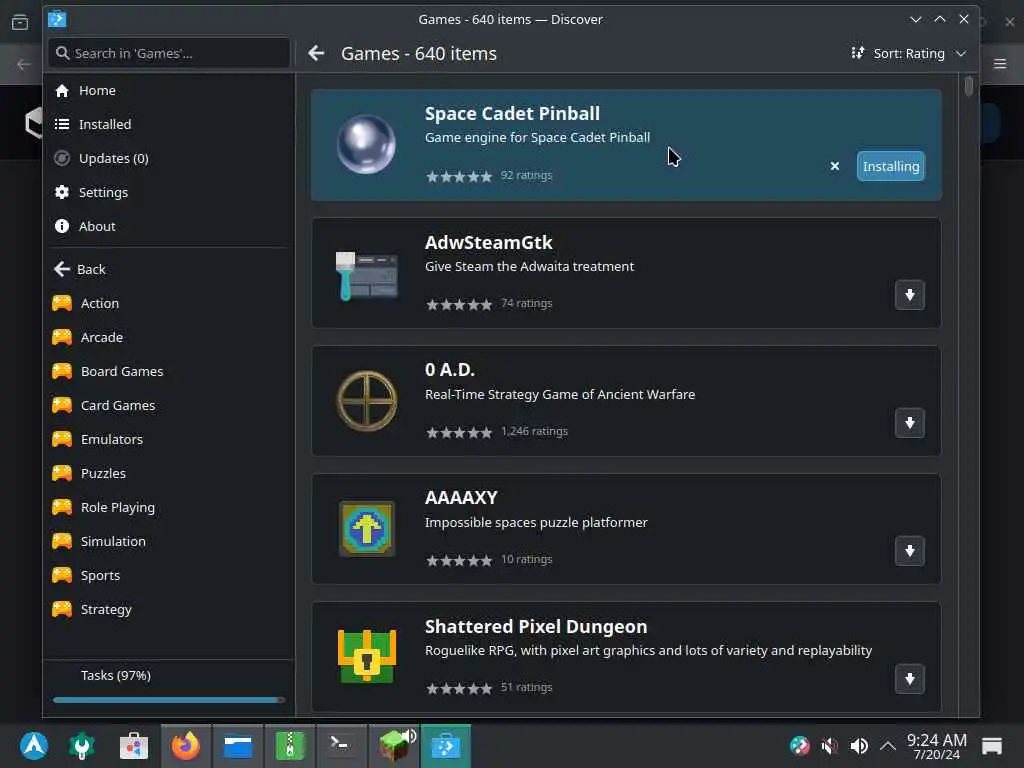Click the Installing button for Space Cadet Pinball
The image size is (1024, 768).
[891, 167]
